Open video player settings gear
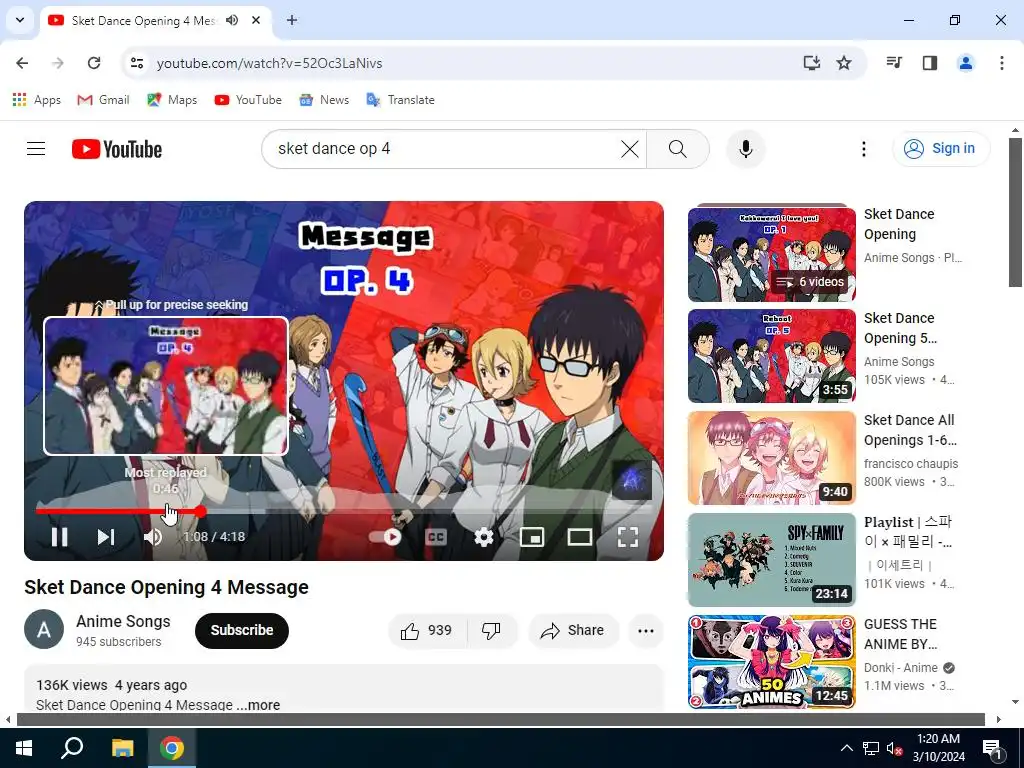This screenshot has width=1024, height=768. tap(483, 537)
